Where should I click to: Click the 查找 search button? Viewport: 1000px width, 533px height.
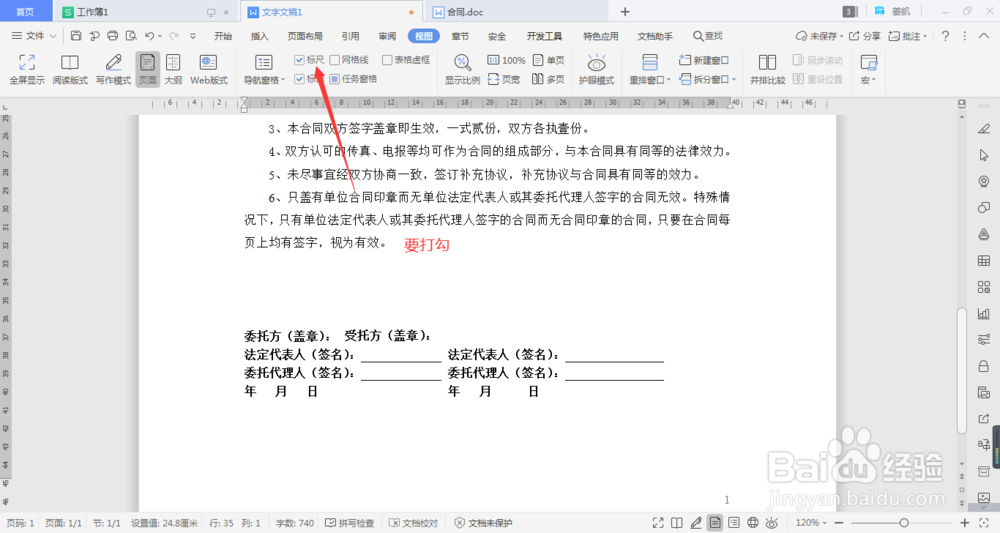[x=708, y=36]
